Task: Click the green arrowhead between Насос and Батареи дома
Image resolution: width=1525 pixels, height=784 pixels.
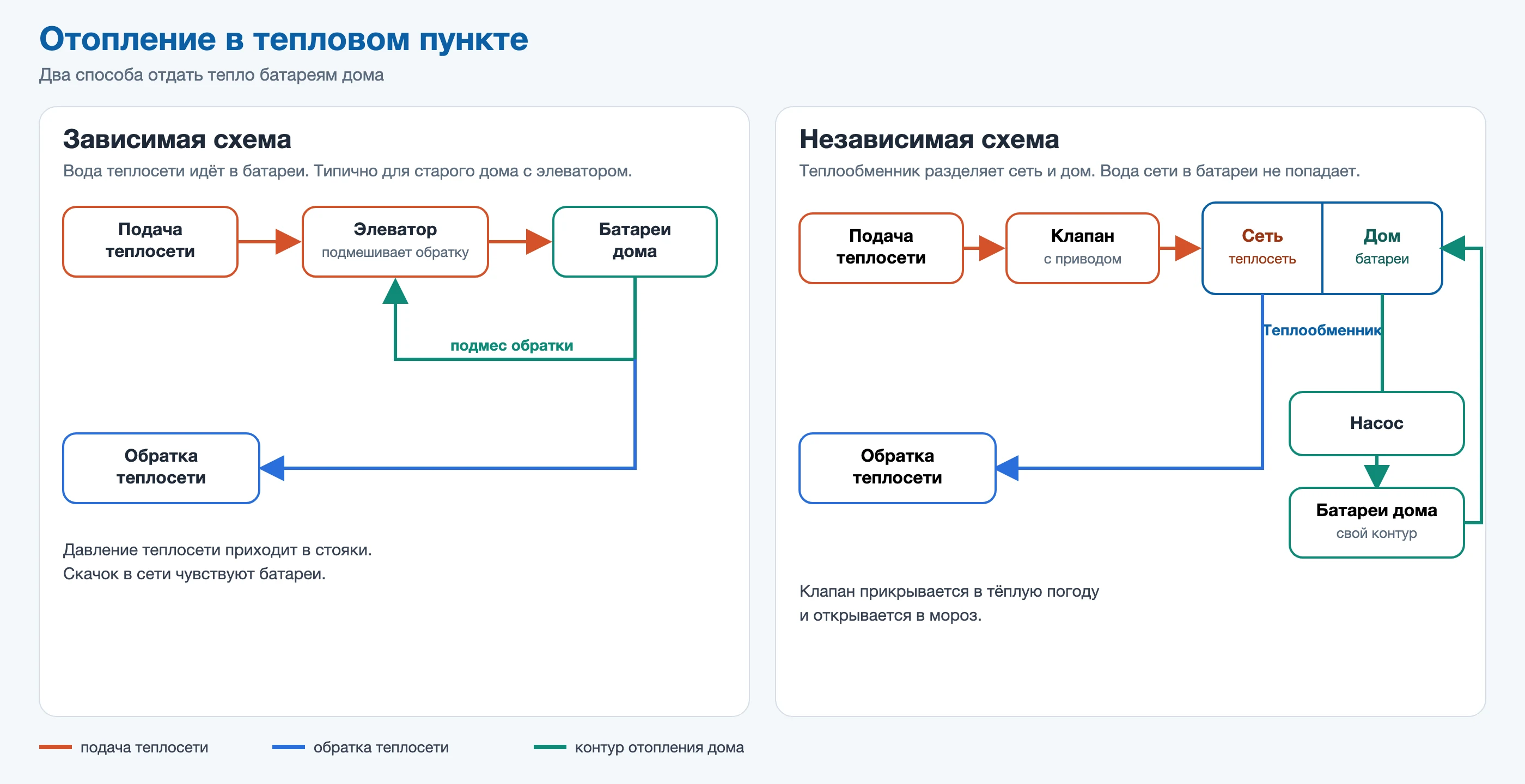Action: pyautogui.click(x=1376, y=475)
